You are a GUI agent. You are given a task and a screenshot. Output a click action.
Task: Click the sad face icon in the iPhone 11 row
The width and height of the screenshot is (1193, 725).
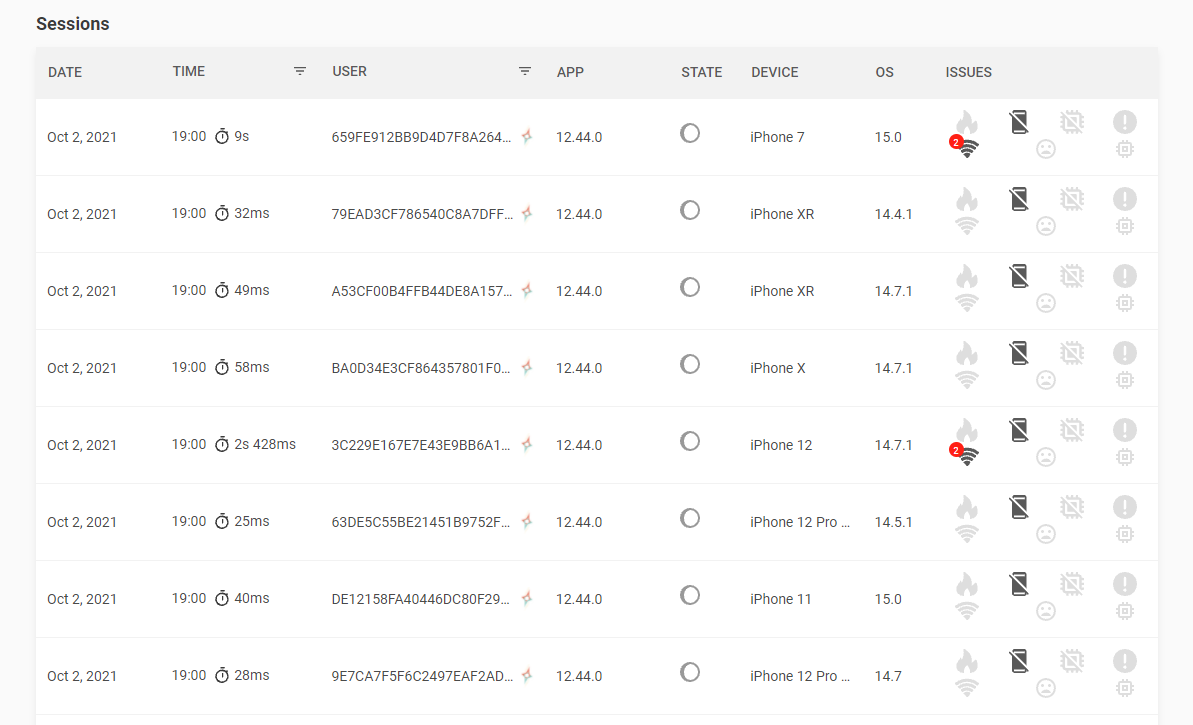pyautogui.click(x=1046, y=610)
